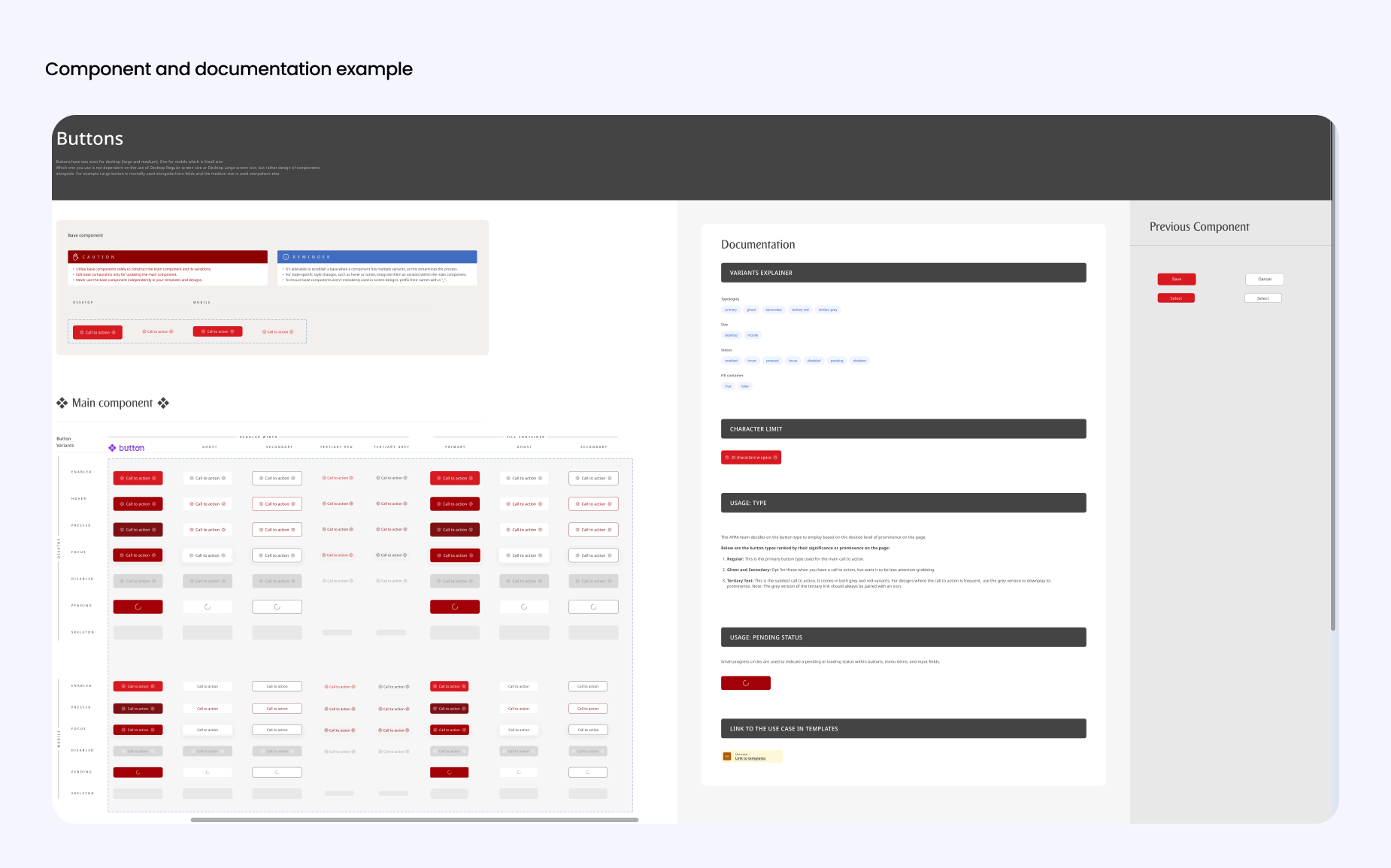Click orange link icon beside Link to templates
This screenshot has width=1391, height=868.
pyautogui.click(x=727, y=757)
